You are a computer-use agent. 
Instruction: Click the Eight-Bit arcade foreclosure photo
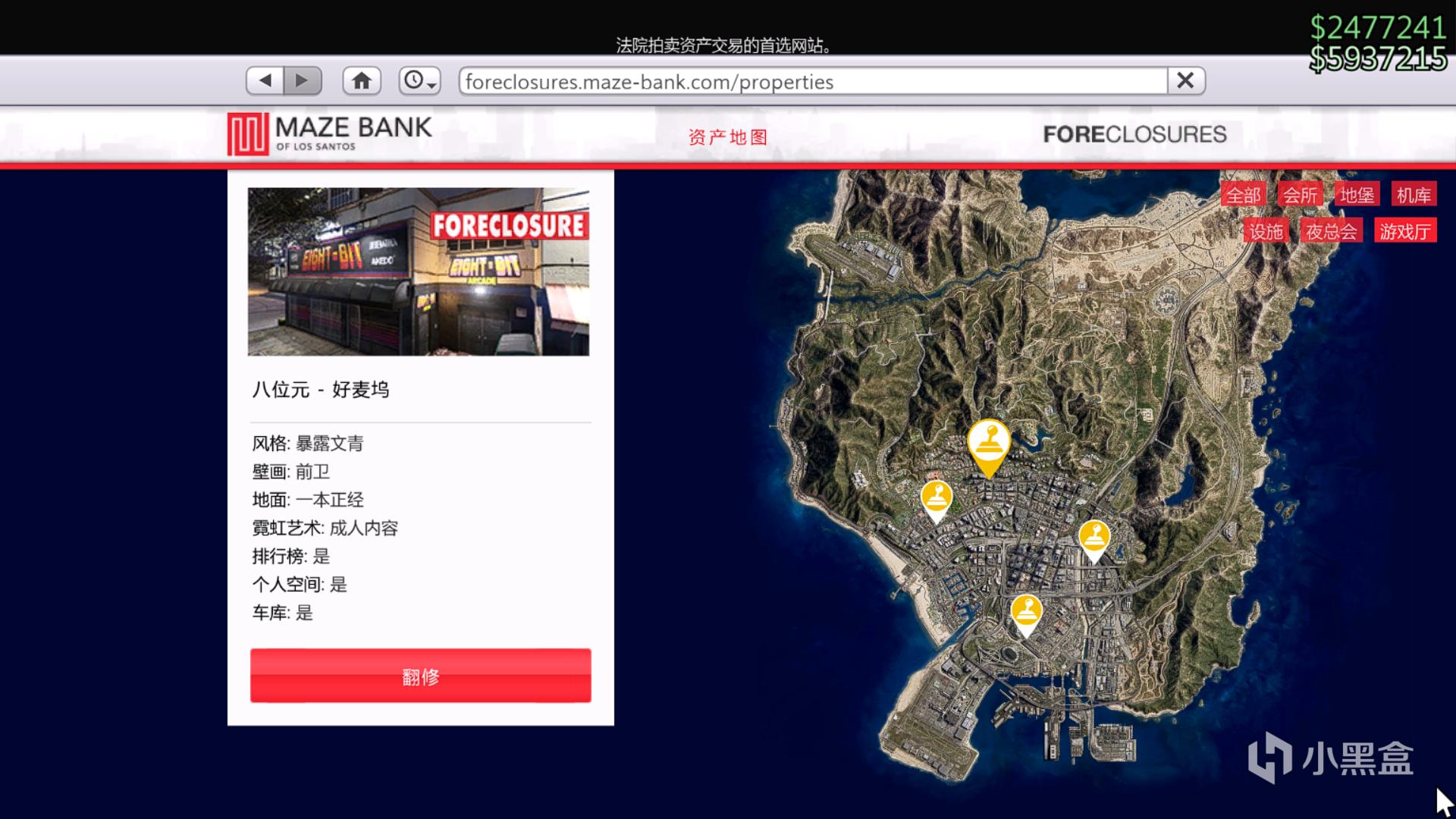point(418,271)
